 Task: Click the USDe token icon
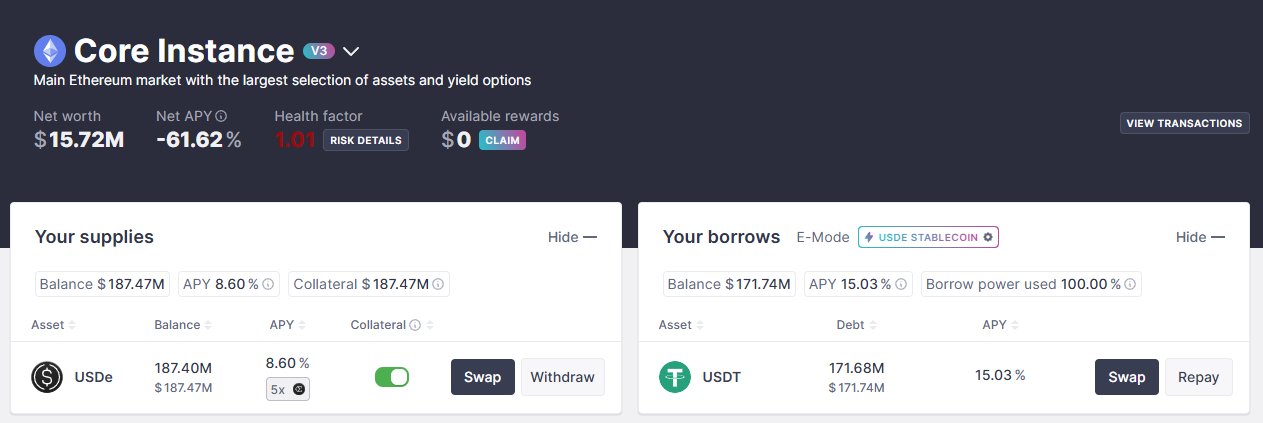pos(47,377)
